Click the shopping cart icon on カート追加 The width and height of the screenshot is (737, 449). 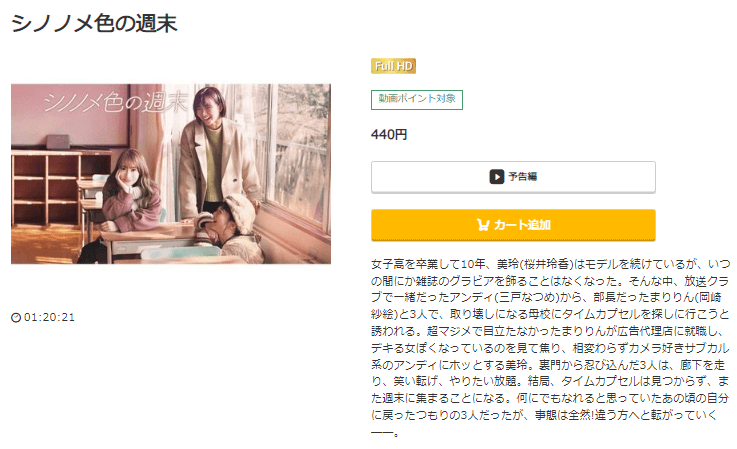coord(483,225)
